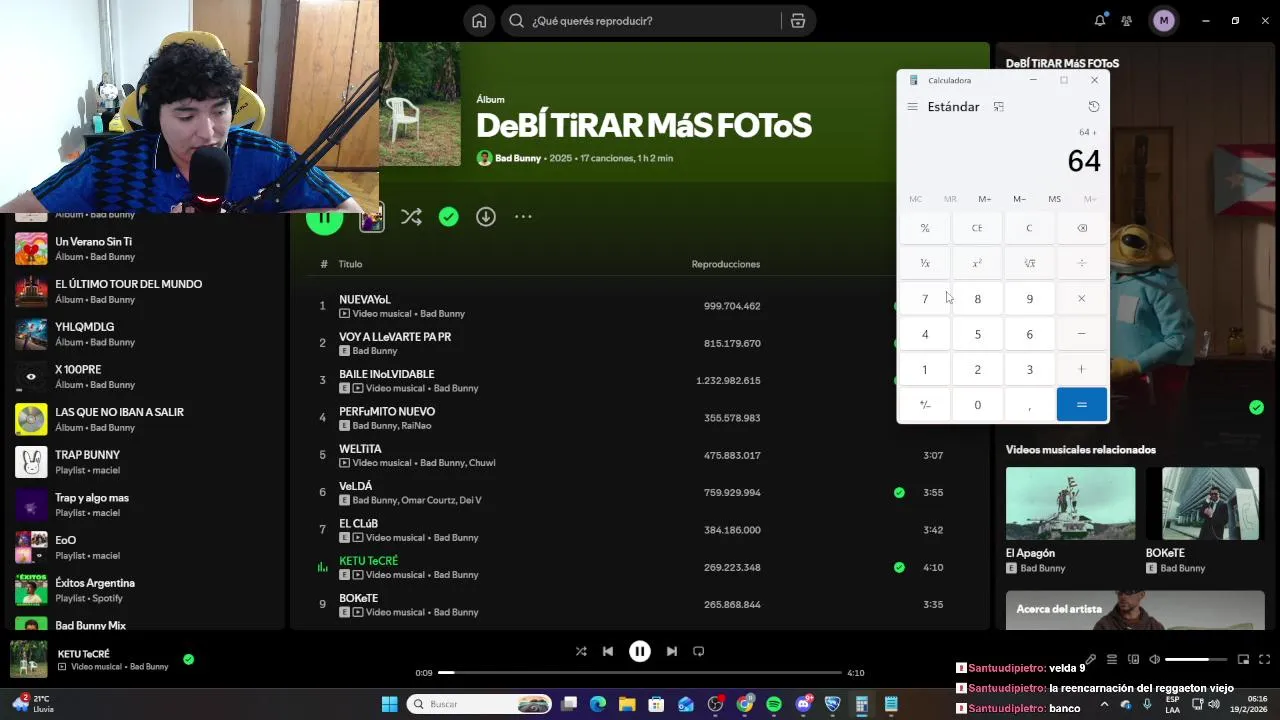1280x720 pixels.
Task: Toggle Calculator keep-on-top icon
Action: (998, 107)
